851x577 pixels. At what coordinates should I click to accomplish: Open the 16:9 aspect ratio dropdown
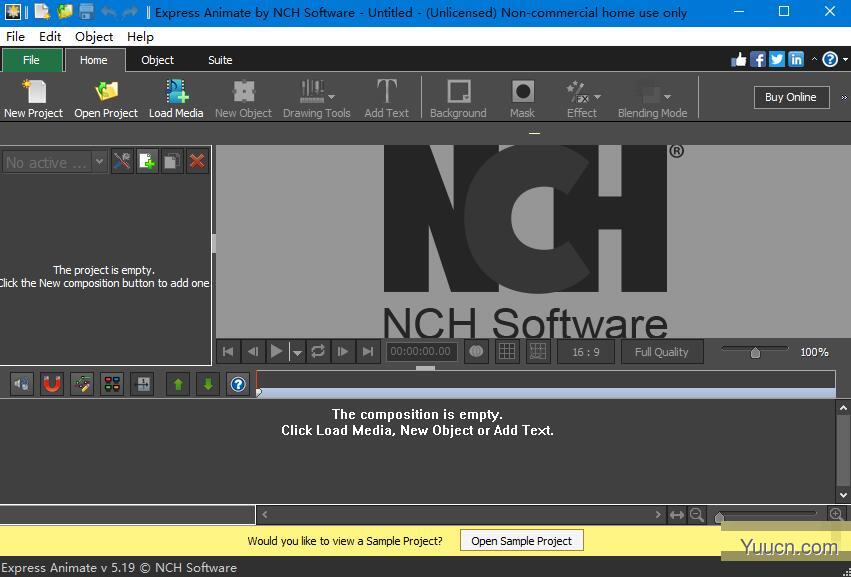point(585,351)
